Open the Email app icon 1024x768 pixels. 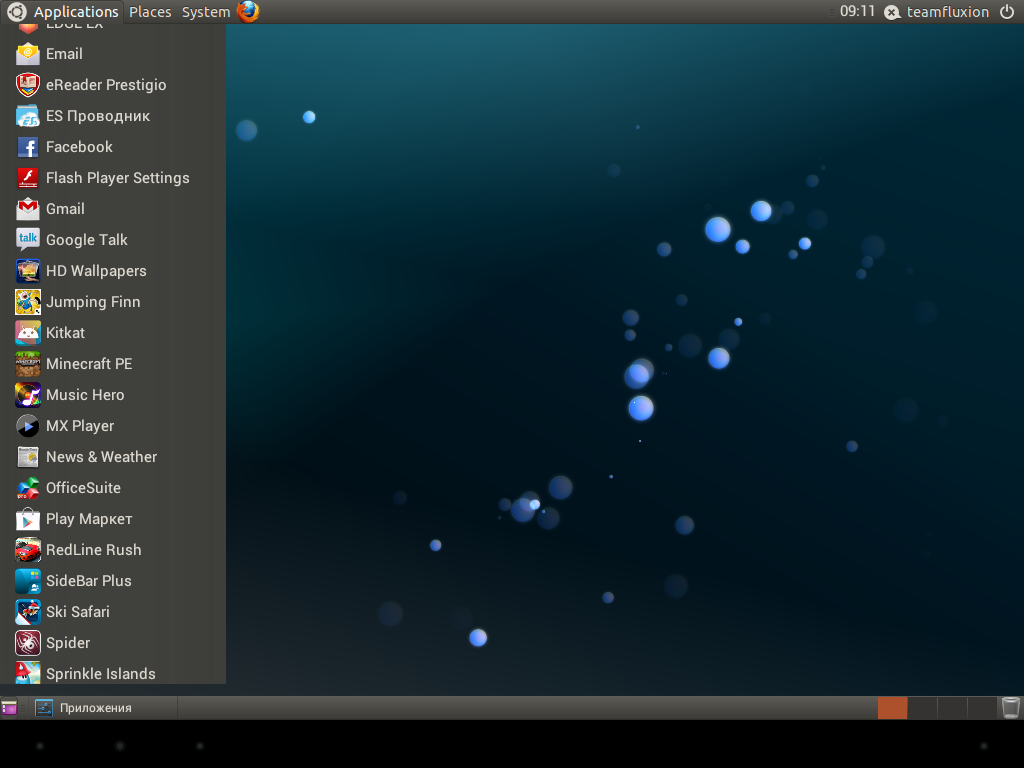click(27, 54)
